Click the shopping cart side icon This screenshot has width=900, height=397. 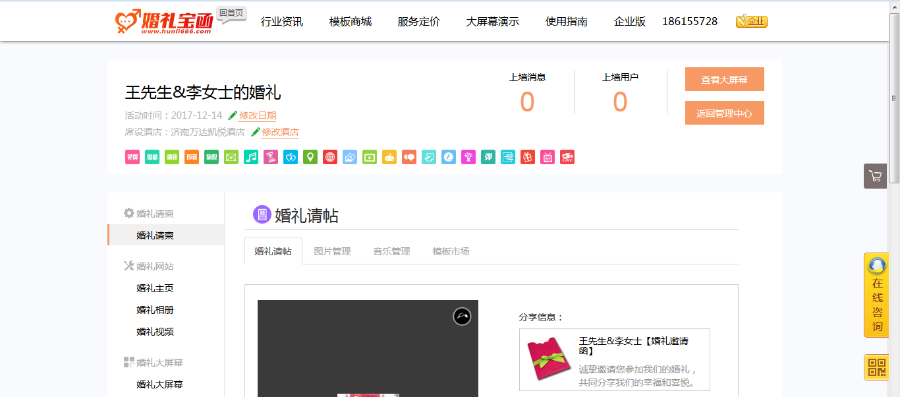click(x=875, y=176)
